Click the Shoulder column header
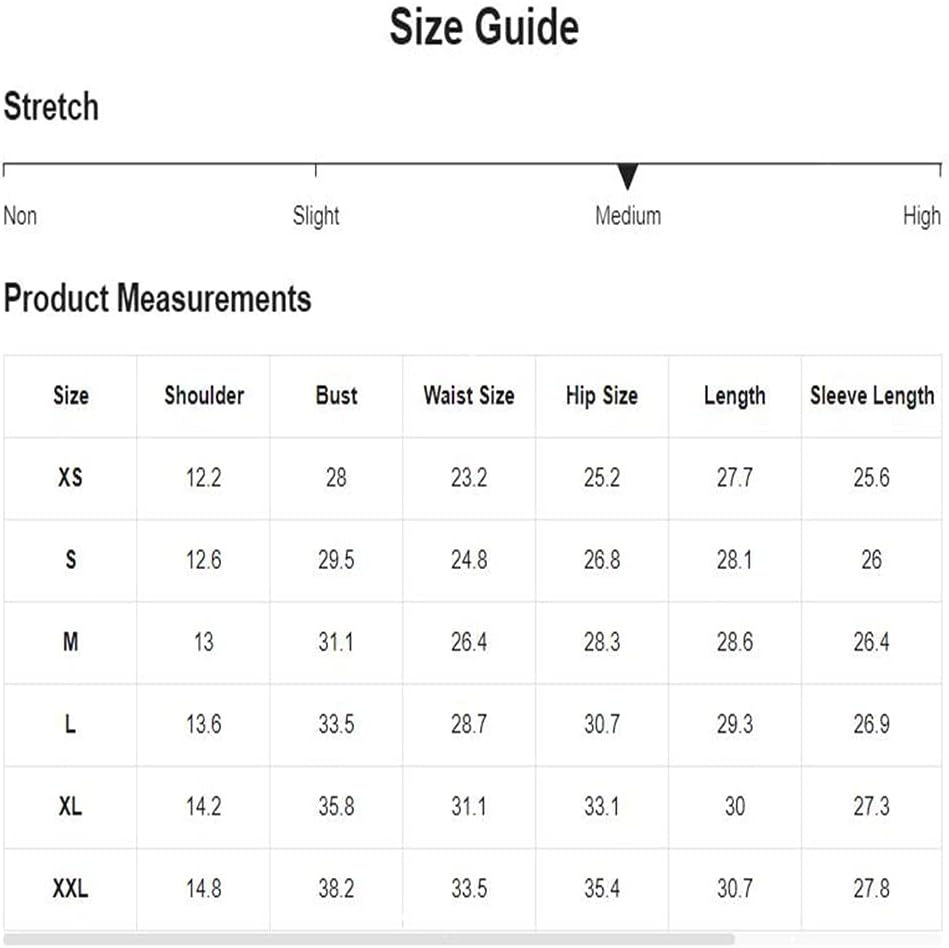949x948 pixels. 204,395
